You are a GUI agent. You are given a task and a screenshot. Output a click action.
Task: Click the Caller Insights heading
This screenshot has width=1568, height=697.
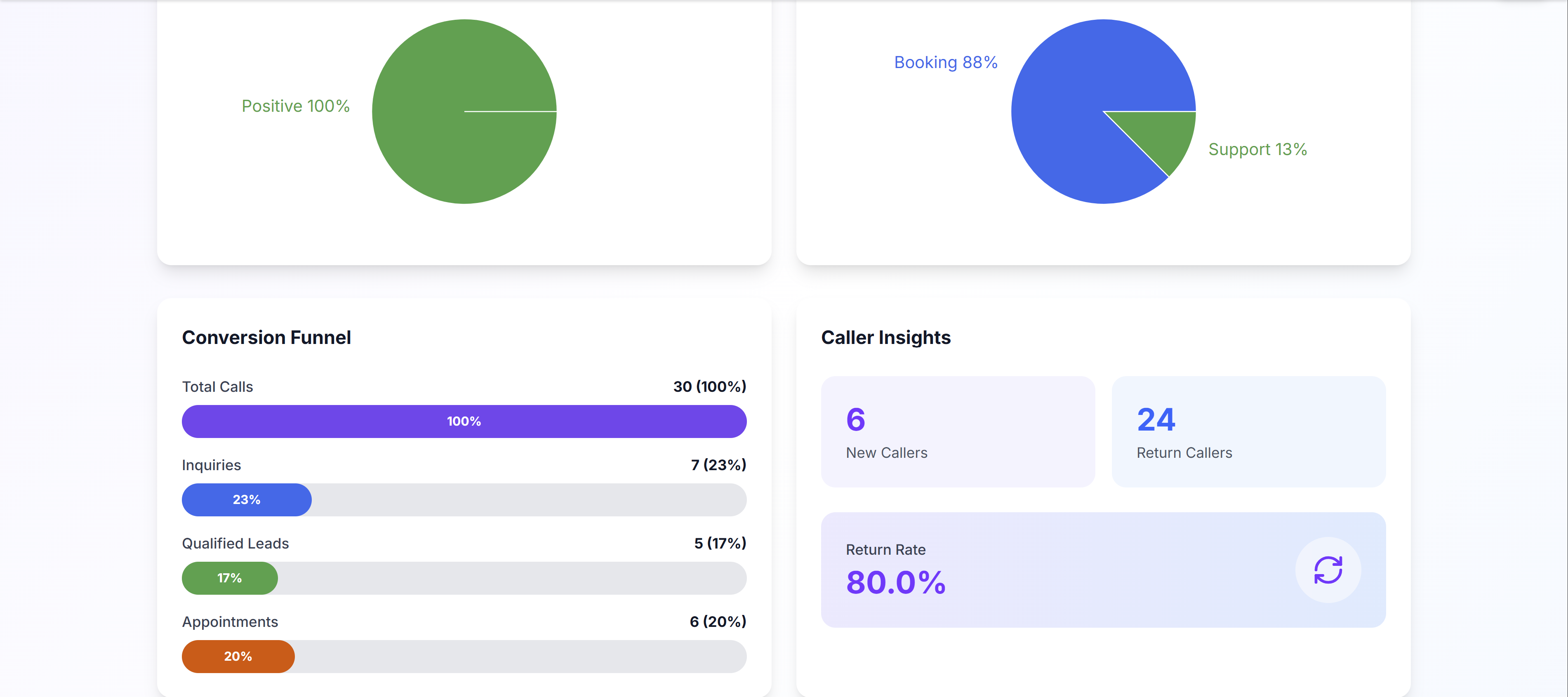885,337
